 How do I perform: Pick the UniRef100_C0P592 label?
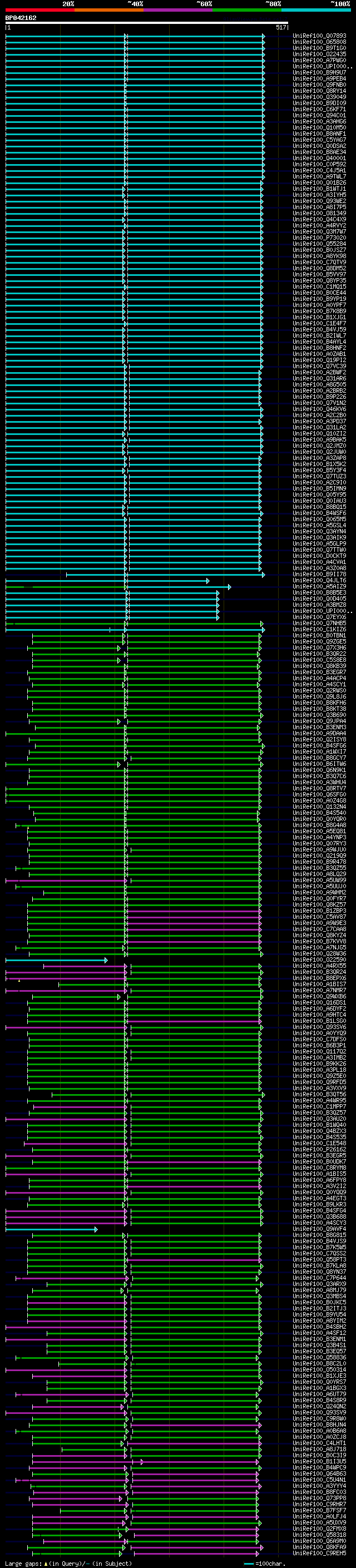[x=319, y=164]
